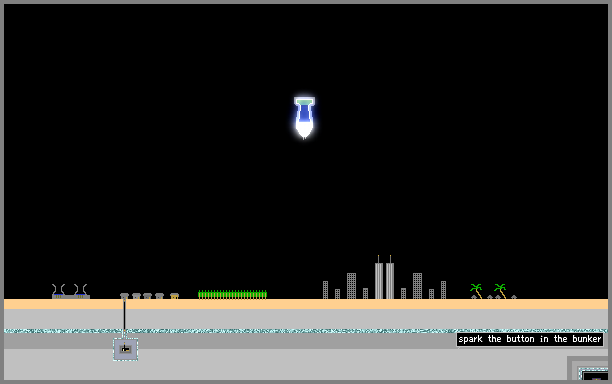The height and width of the screenshot is (384, 612).
Task: Click the rightmost thin city building
Action: [443, 290]
